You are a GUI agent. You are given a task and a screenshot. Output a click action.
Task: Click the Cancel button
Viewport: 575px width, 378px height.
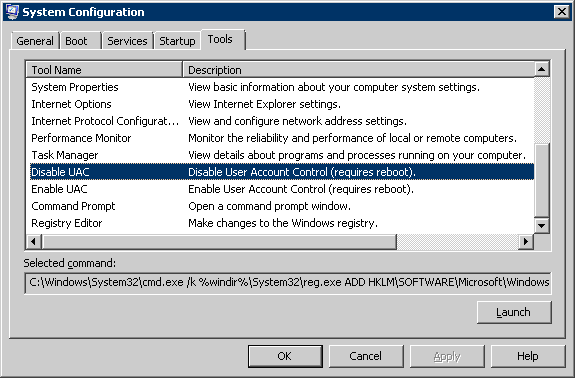pos(366,356)
